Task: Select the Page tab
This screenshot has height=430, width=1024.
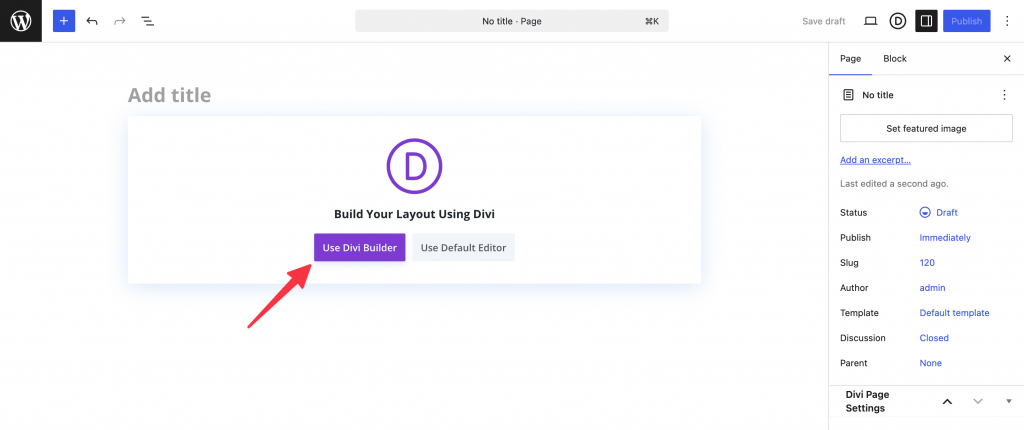Action: coord(850,59)
